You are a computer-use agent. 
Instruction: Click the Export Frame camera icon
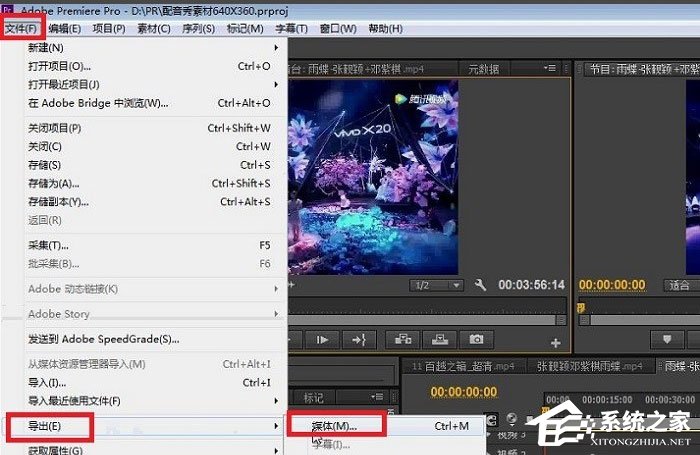click(477, 340)
